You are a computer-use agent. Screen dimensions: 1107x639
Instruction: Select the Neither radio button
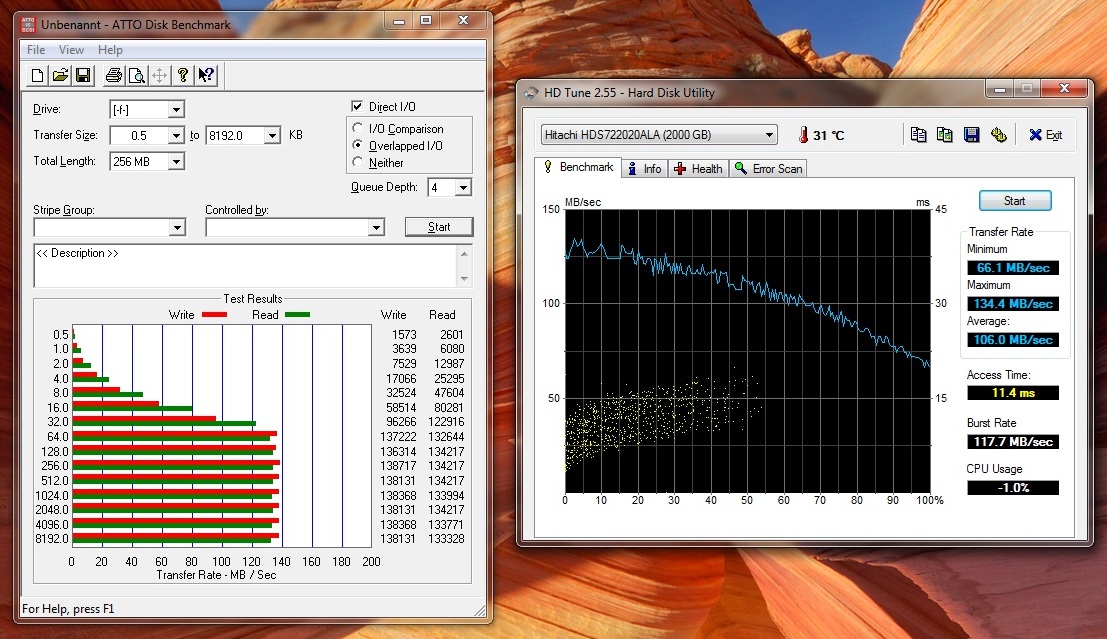coord(357,163)
